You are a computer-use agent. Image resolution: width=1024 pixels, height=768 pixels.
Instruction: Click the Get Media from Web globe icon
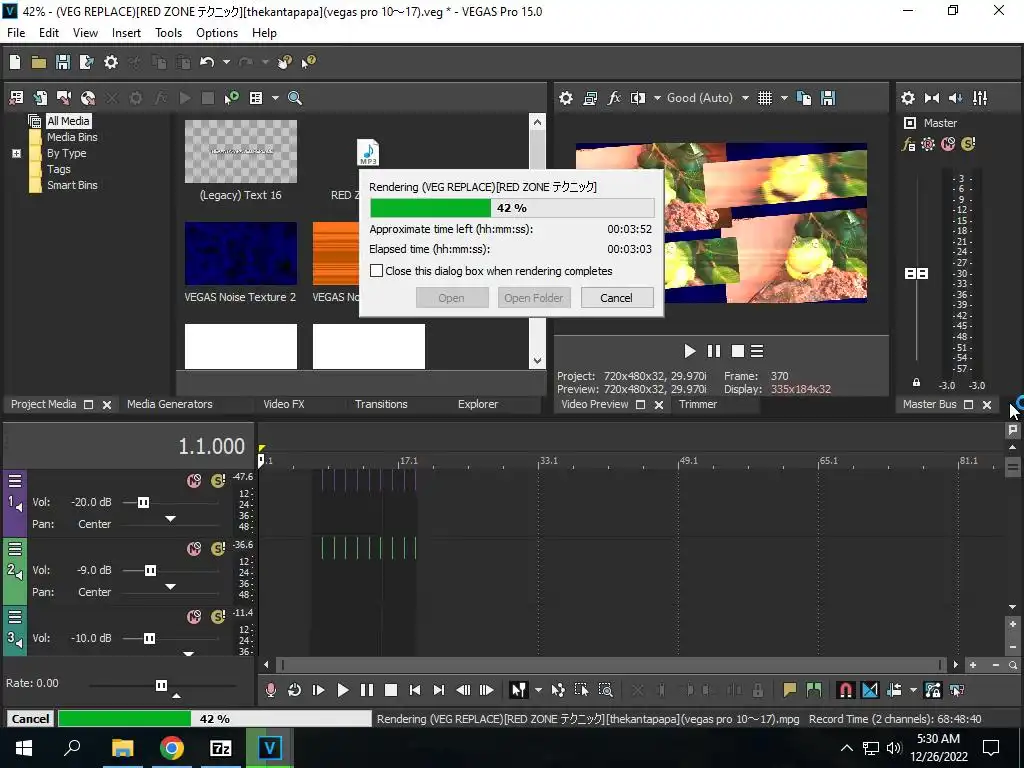pyautogui.click(x=88, y=98)
